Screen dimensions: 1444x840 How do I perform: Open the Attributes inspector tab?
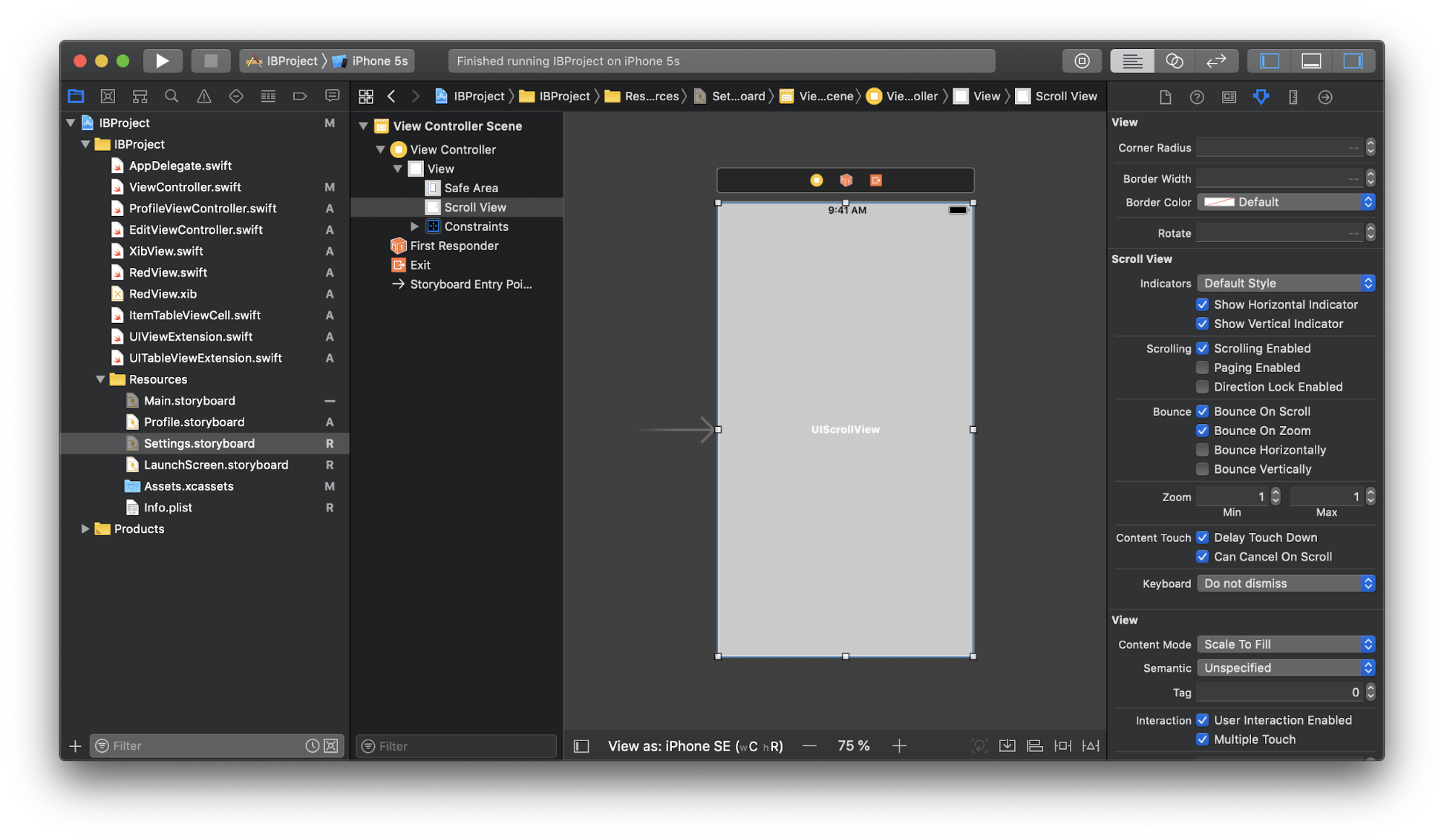(1261, 97)
